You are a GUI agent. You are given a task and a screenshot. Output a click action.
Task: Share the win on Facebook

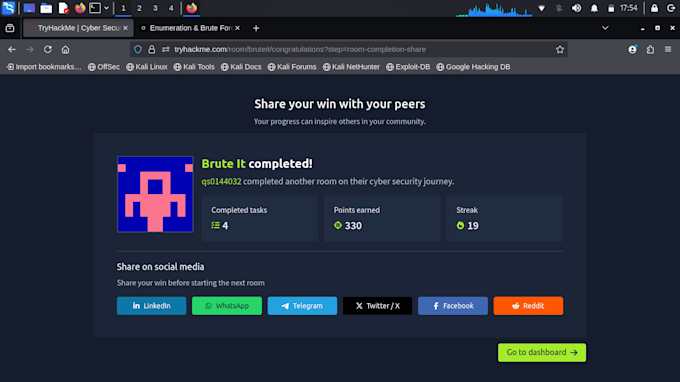[453, 306]
